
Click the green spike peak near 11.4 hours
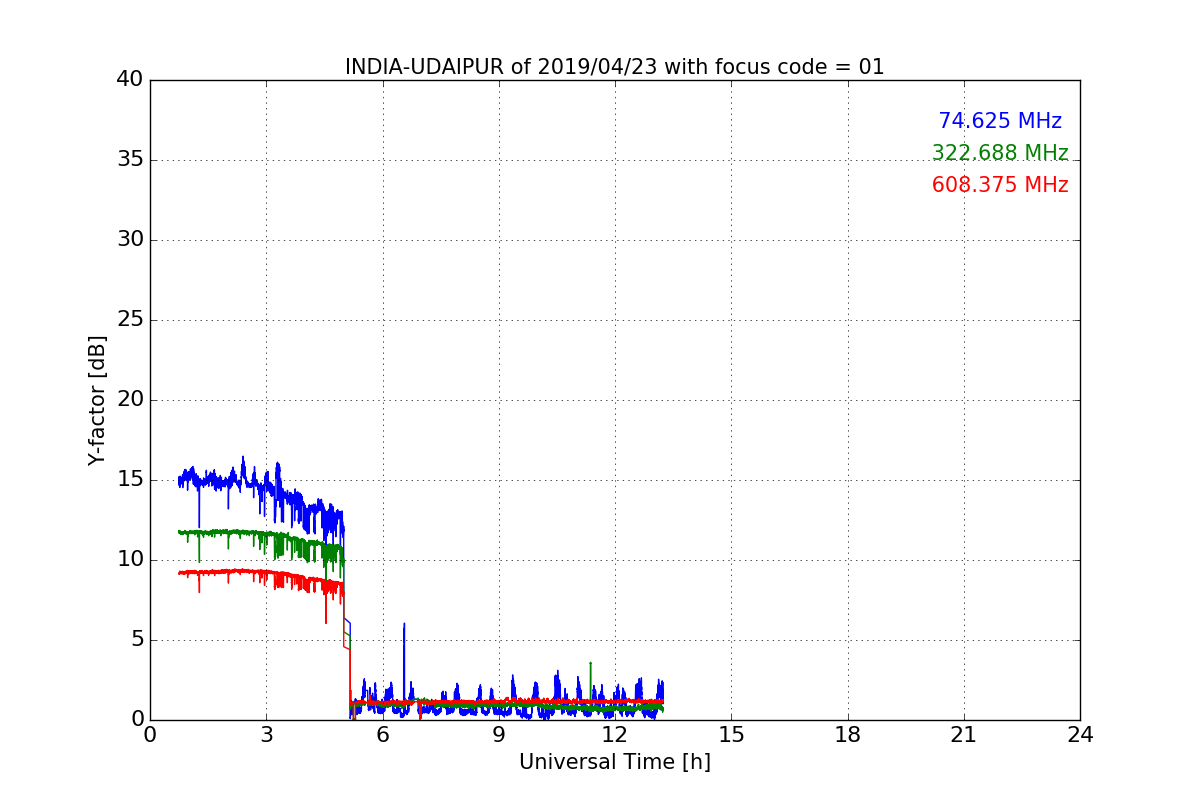tap(590, 663)
